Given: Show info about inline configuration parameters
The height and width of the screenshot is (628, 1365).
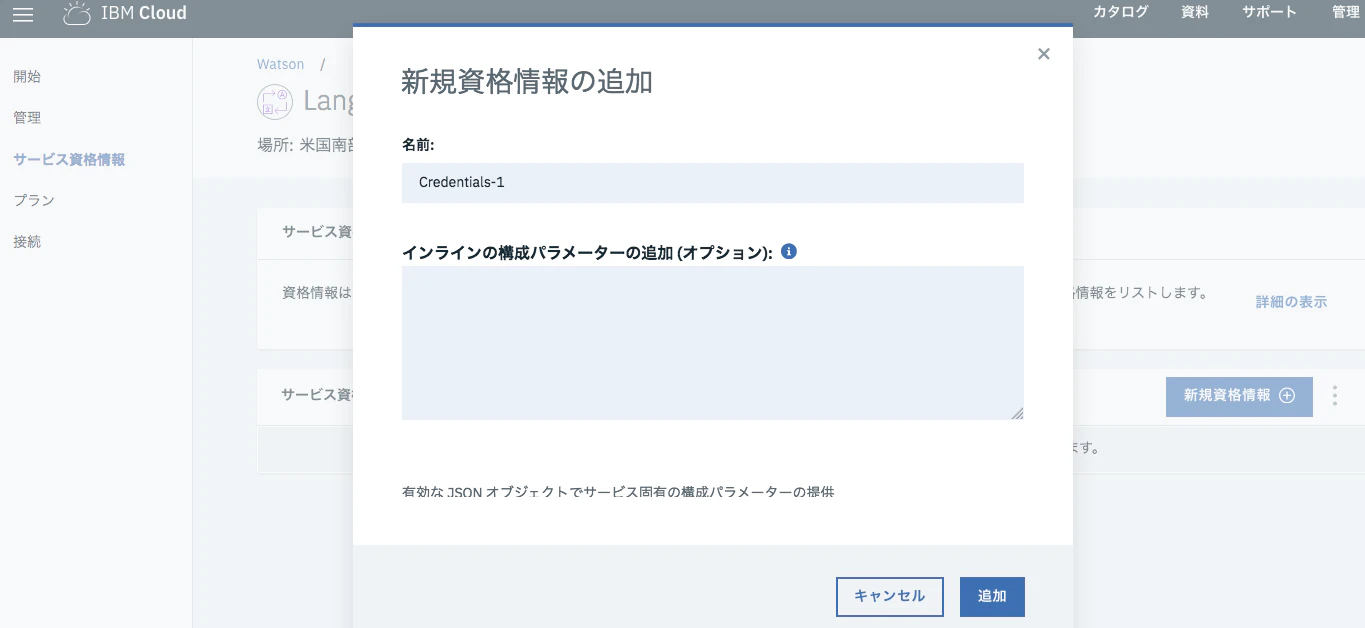Looking at the screenshot, I should pyautogui.click(x=788, y=252).
